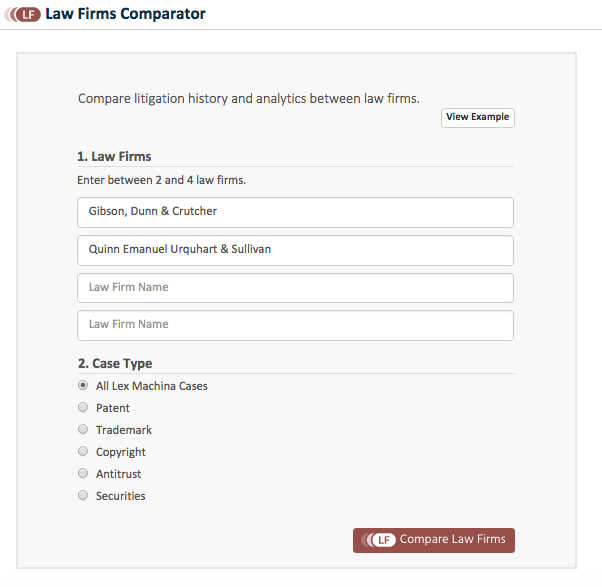Click the Patent label text

pyautogui.click(x=113, y=408)
